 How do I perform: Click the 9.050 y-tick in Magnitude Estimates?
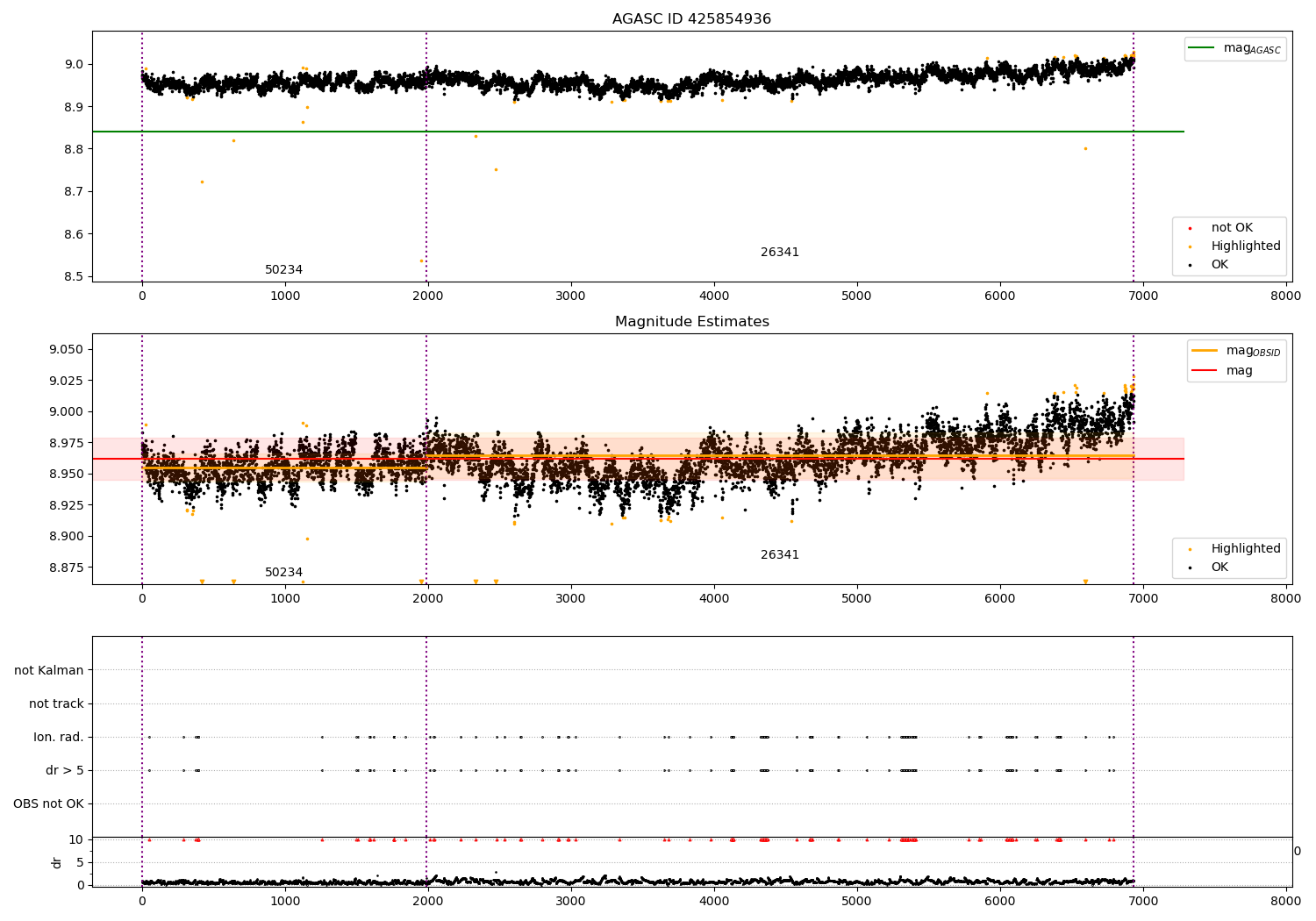click(66, 349)
